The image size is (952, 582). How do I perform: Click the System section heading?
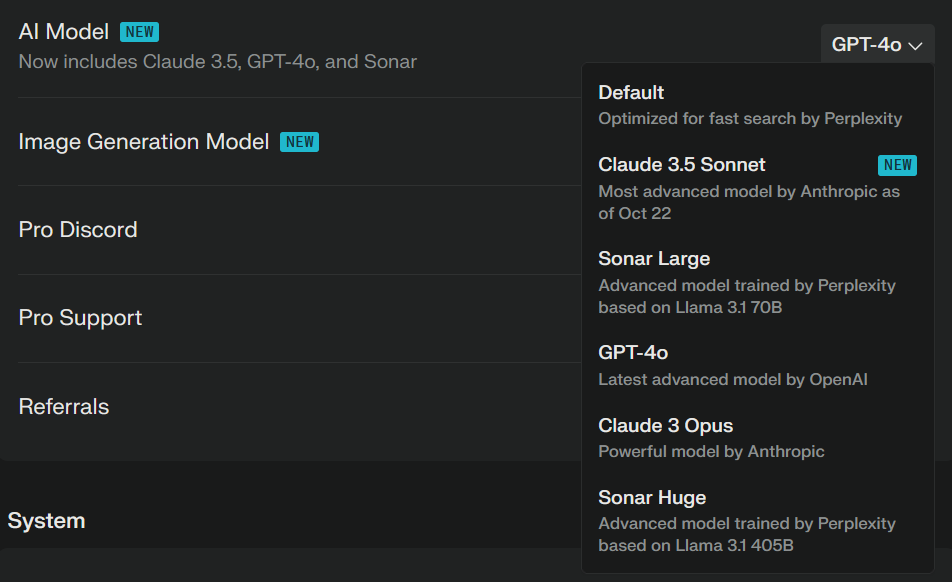(x=46, y=521)
